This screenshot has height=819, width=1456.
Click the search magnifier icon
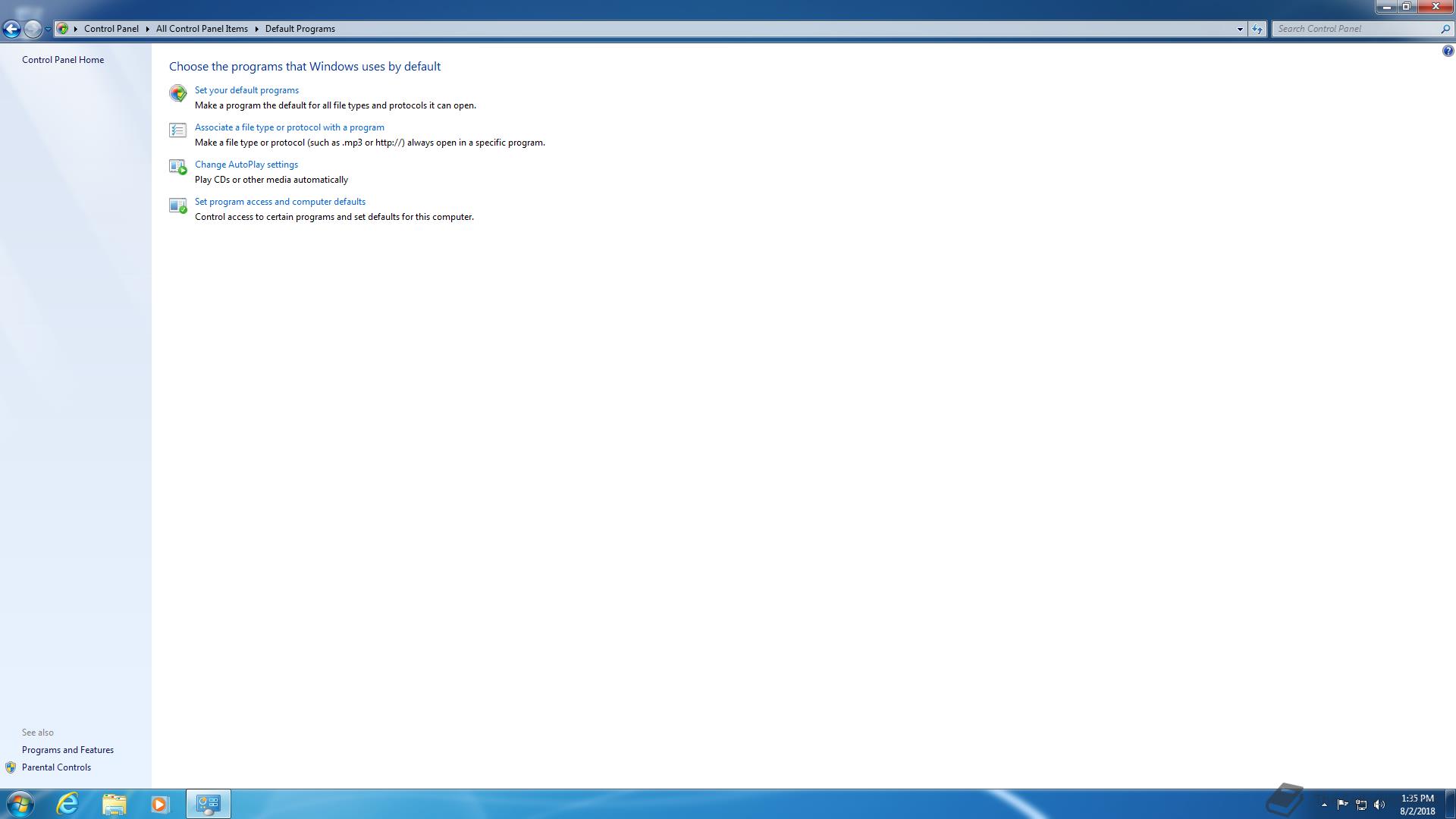point(1445,29)
